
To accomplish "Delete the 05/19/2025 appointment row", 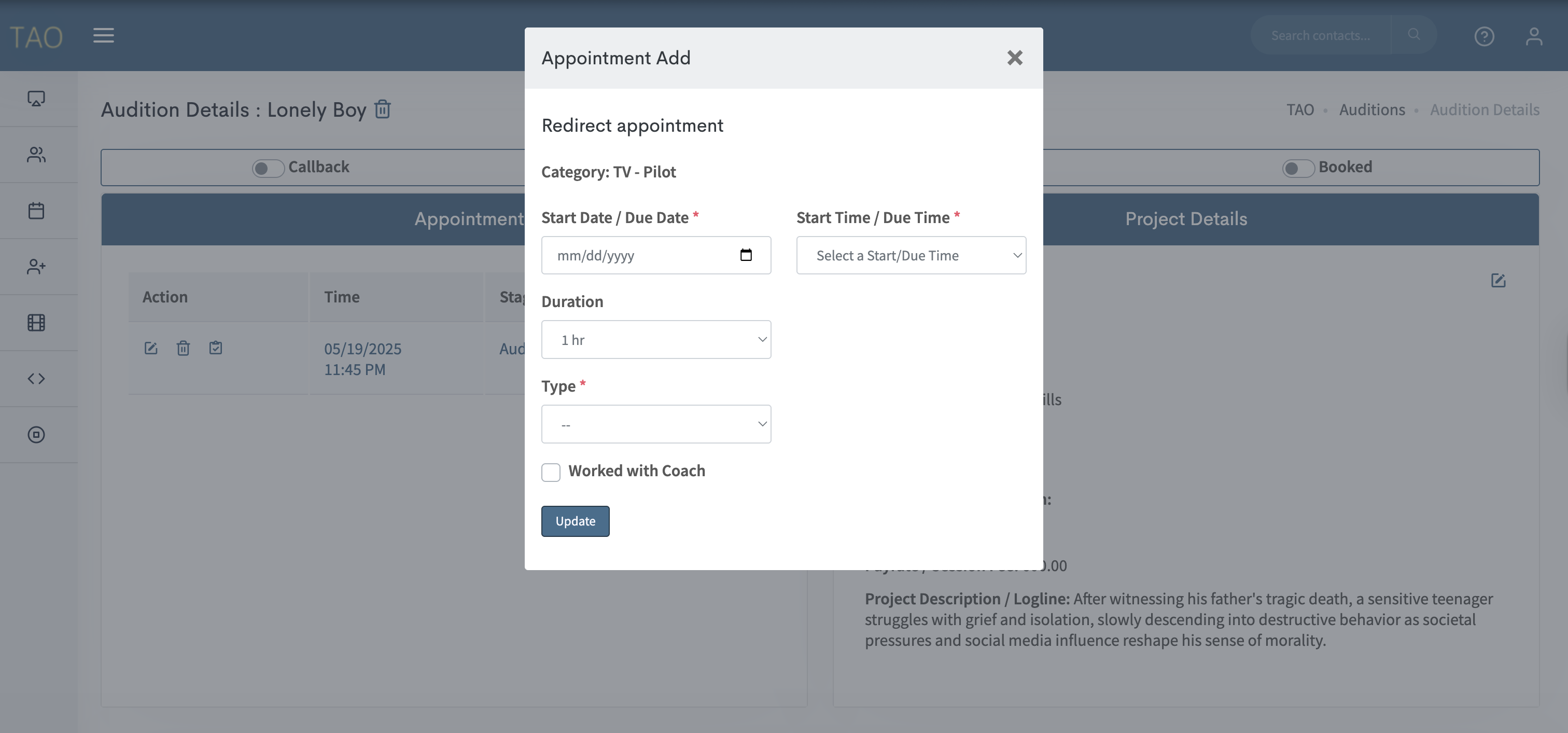I will 183,348.
